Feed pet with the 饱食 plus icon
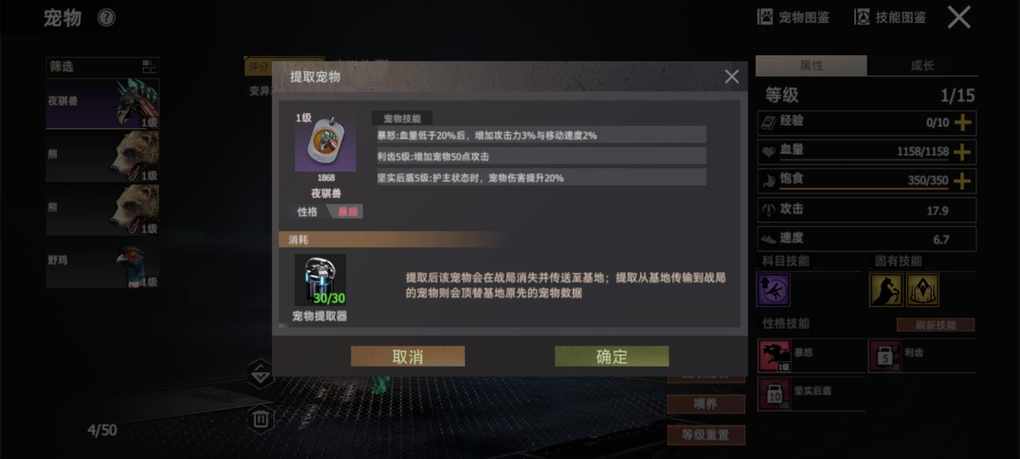The image size is (1020, 459). (x=962, y=181)
